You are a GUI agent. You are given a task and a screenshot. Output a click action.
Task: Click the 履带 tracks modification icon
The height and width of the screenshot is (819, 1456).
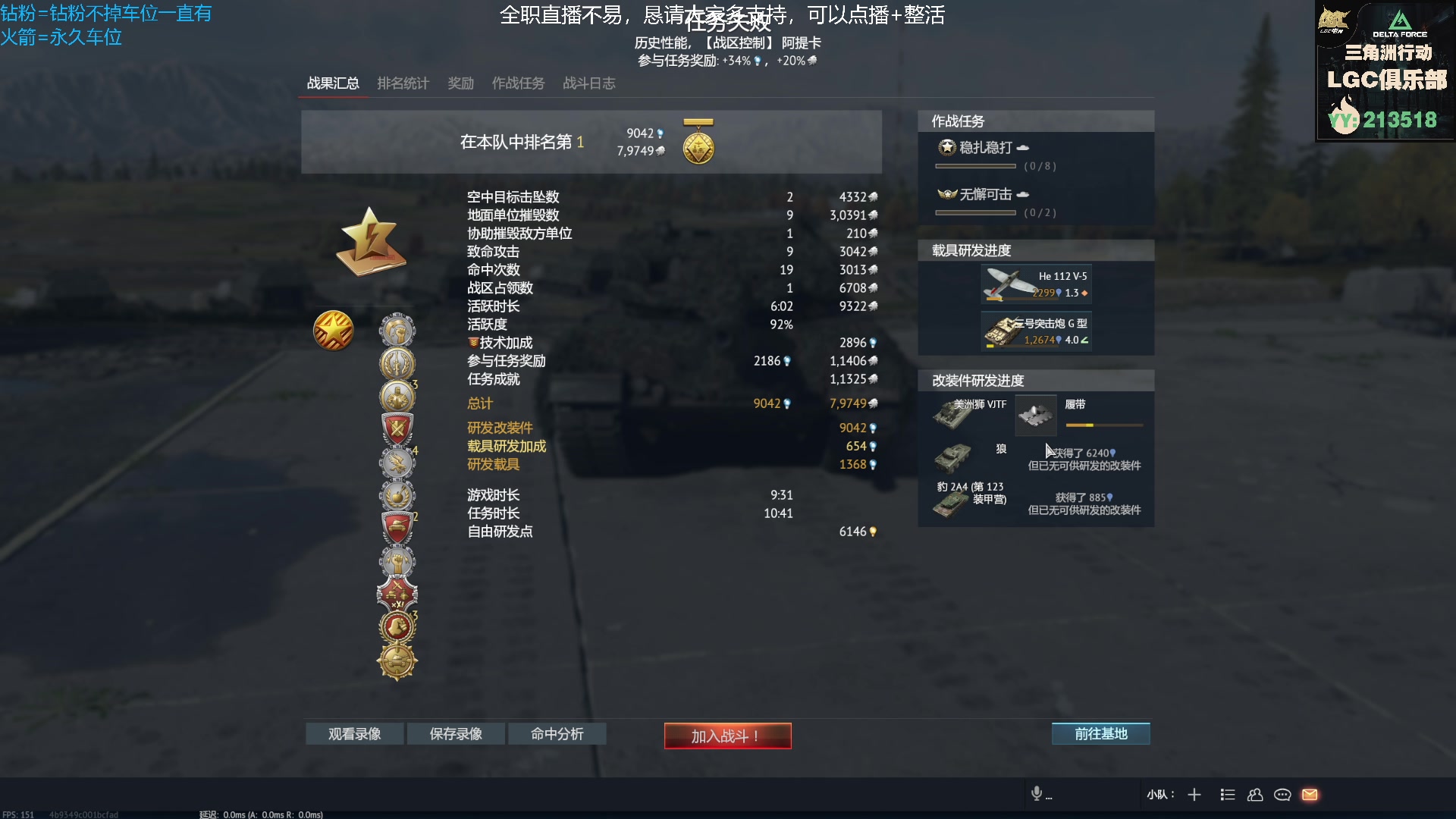pos(1035,415)
